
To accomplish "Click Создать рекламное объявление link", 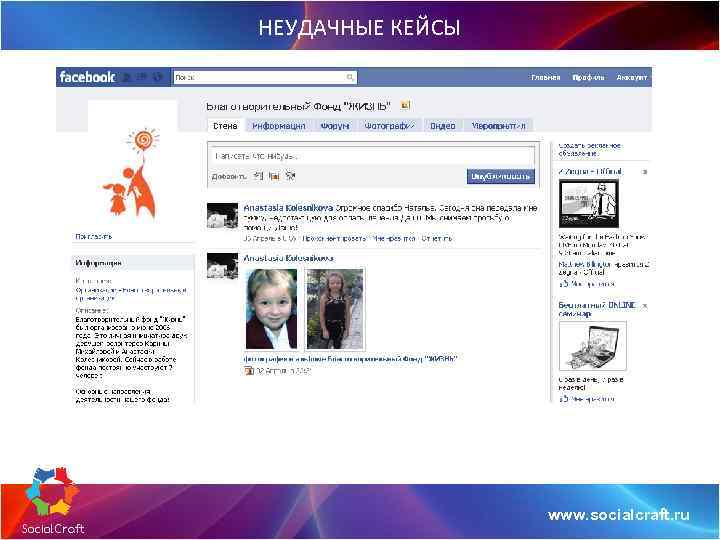I will coord(590,150).
